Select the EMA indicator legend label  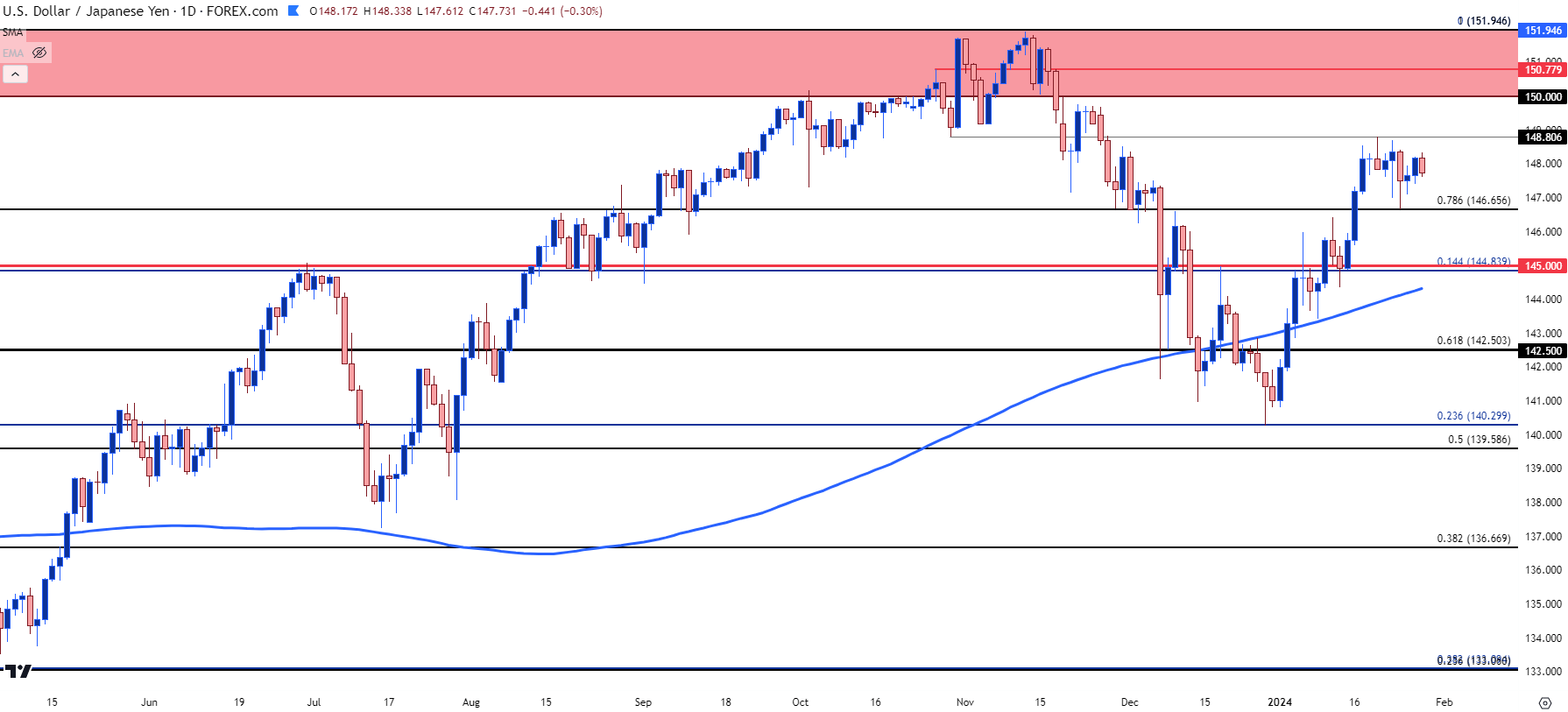click(13, 53)
